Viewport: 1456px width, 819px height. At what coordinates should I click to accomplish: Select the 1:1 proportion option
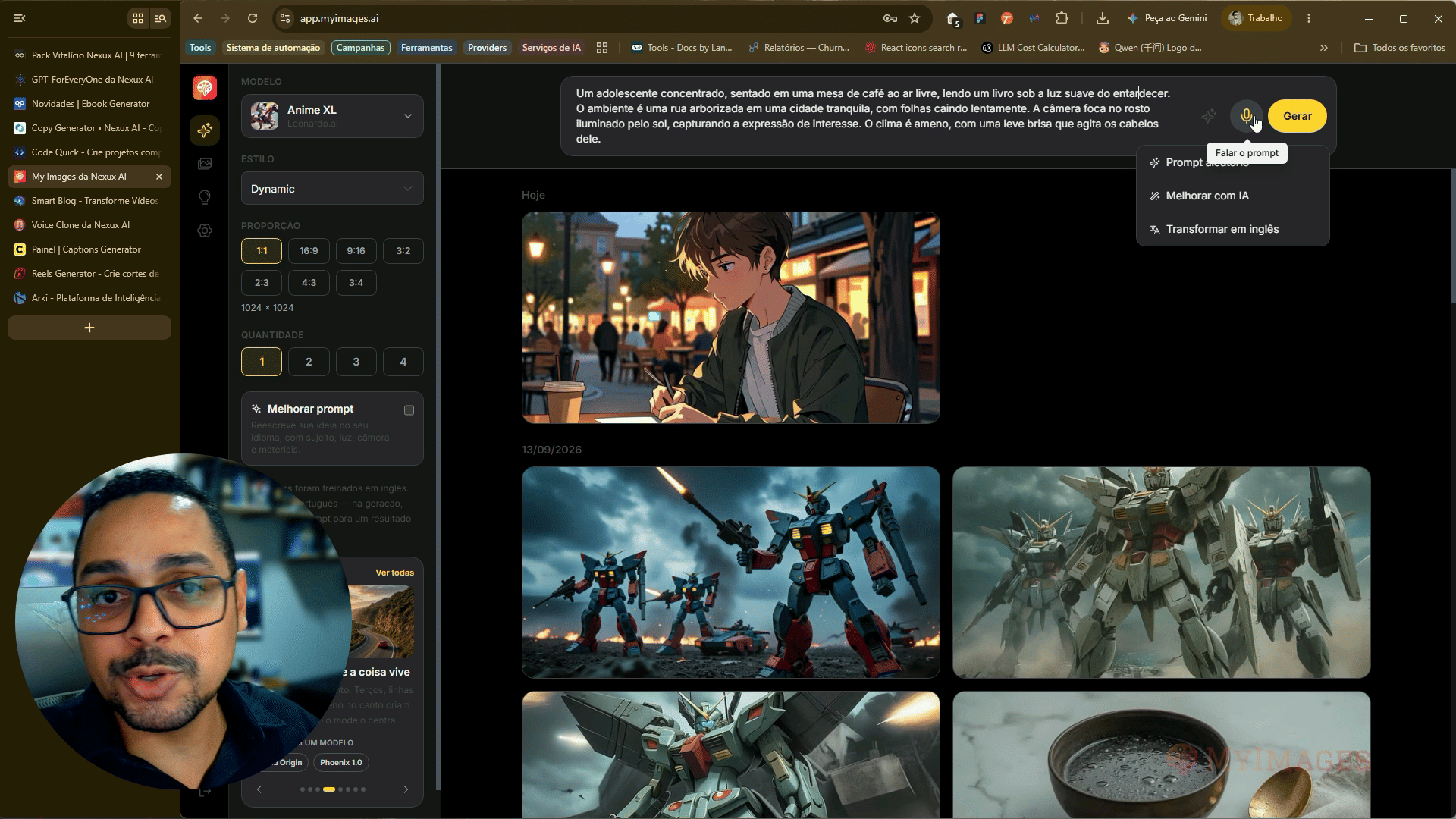coord(262,251)
